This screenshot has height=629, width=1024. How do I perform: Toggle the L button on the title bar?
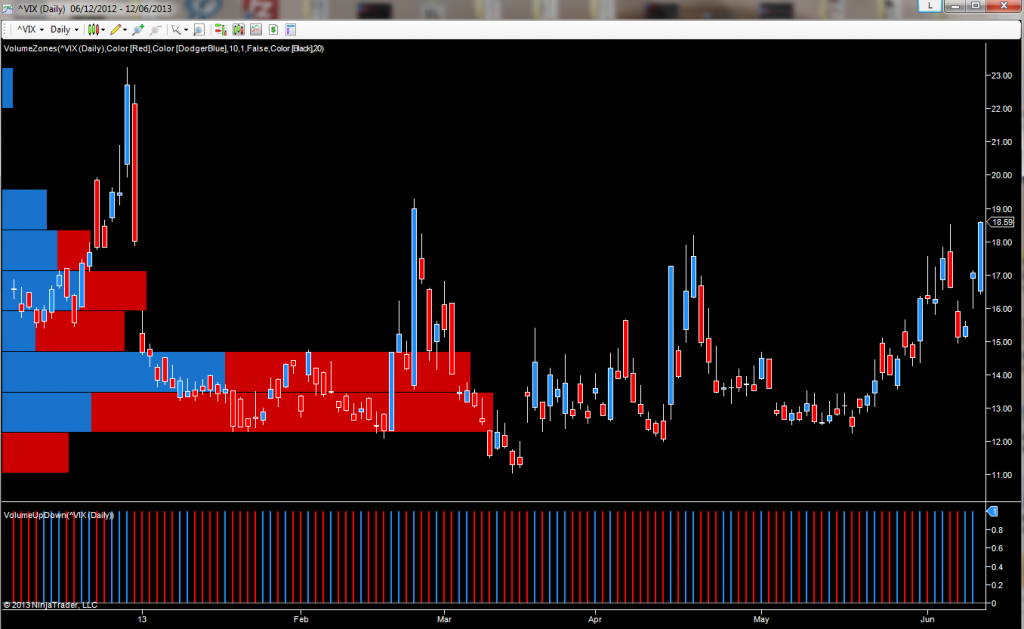[929, 5]
